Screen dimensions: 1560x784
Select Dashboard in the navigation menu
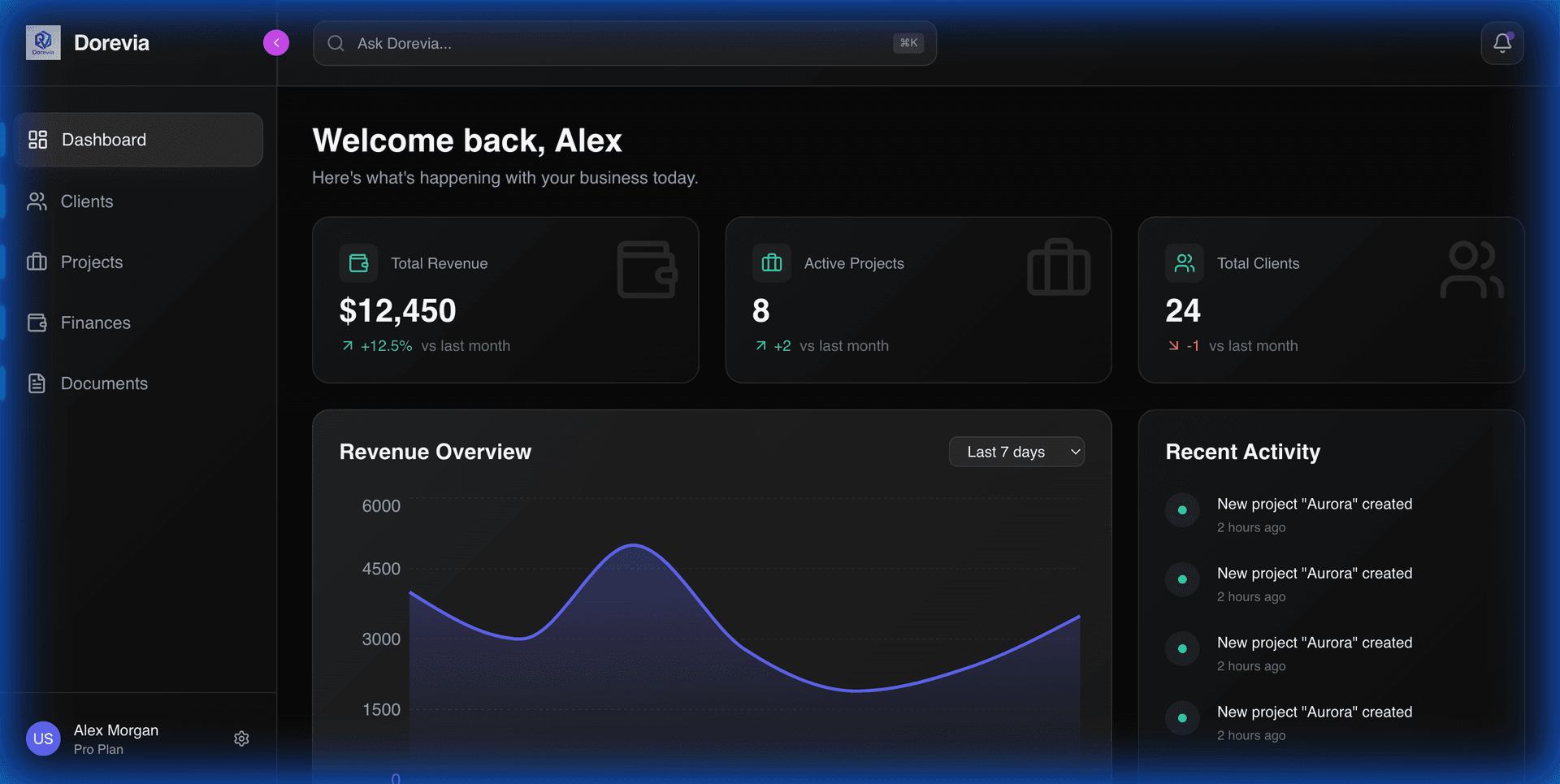coord(103,139)
